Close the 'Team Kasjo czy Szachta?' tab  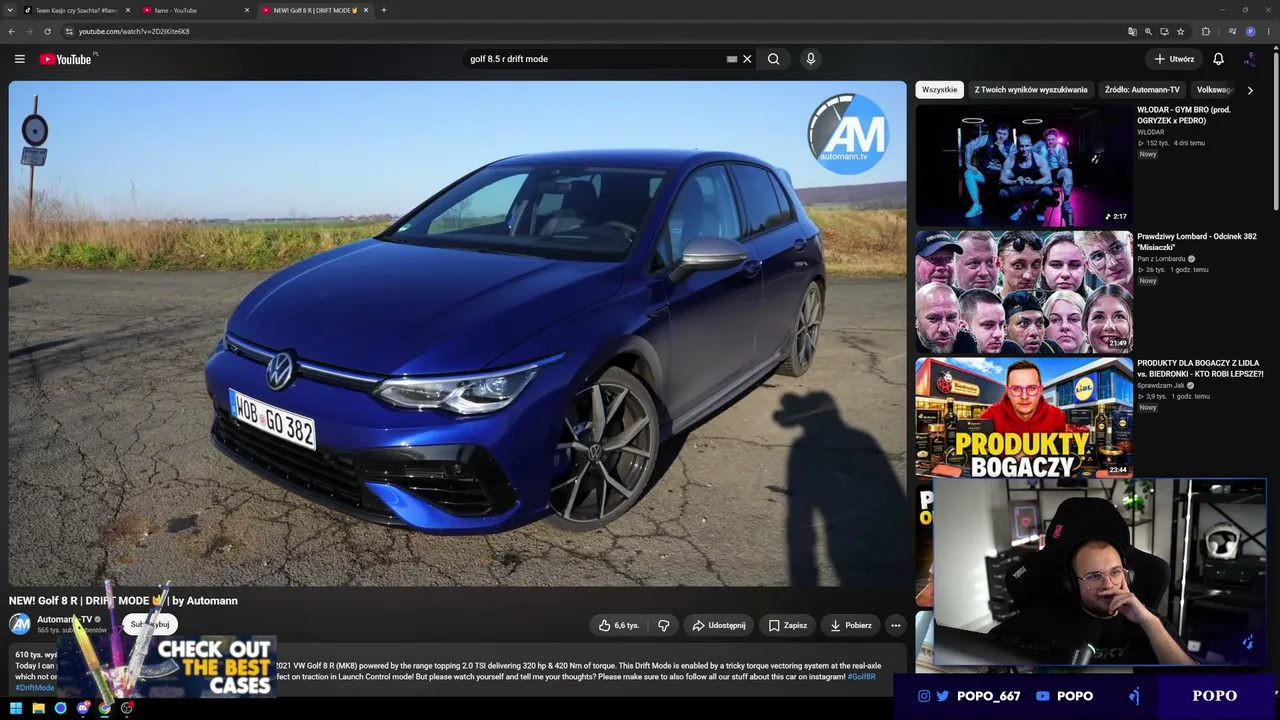128,10
